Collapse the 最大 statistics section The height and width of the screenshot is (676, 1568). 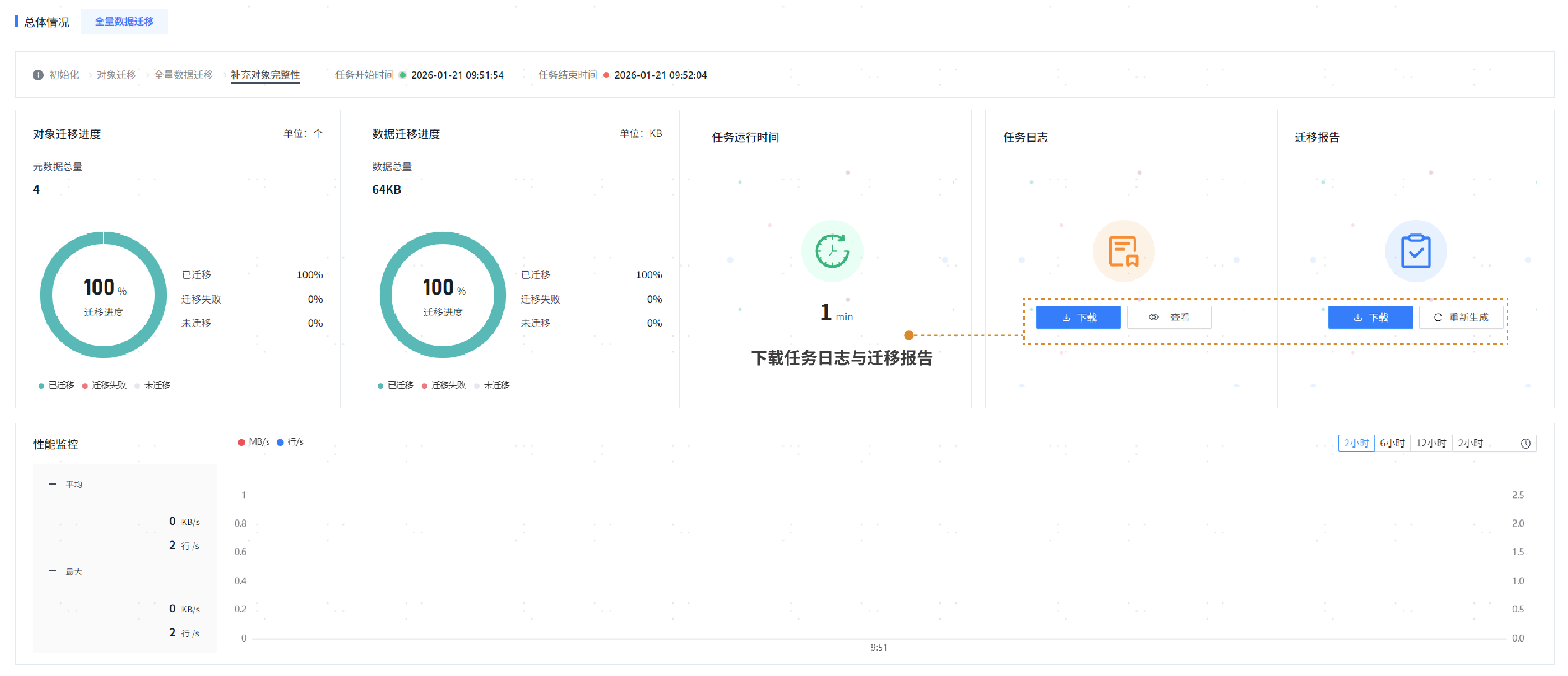[52, 571]
